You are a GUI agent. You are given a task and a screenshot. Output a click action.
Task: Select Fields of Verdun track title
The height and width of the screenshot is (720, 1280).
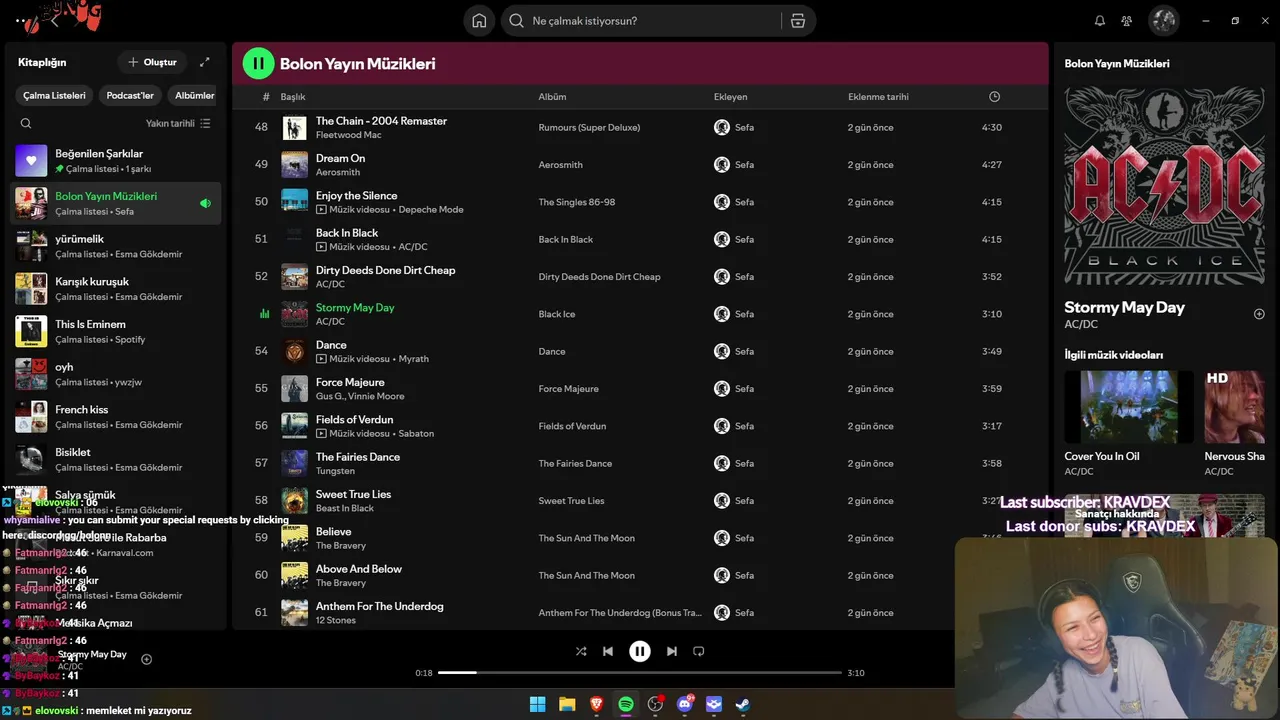(x=354, y=420)
